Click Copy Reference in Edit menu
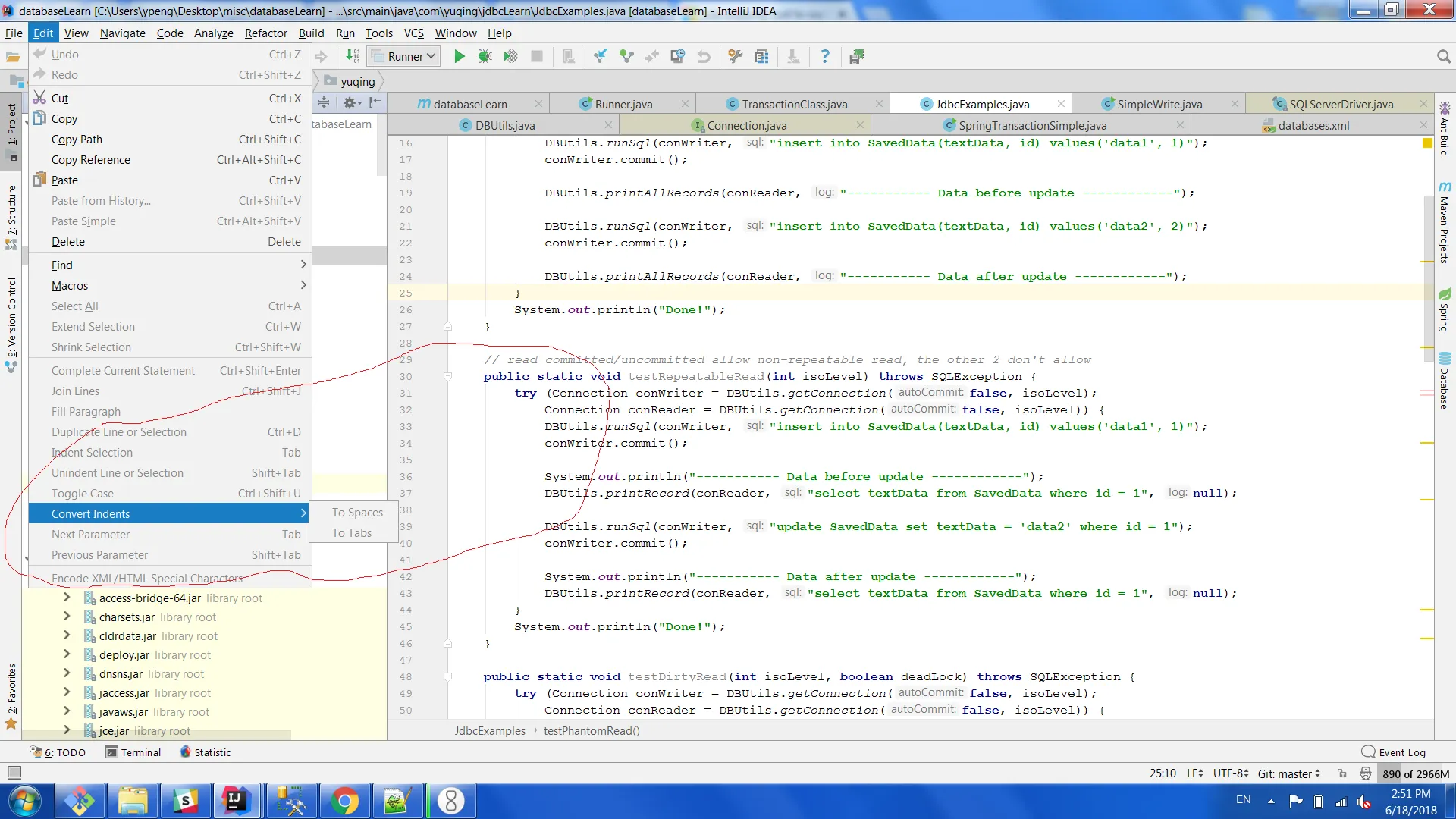Viewport: 1456px width, 819px height. click(91, 160)
